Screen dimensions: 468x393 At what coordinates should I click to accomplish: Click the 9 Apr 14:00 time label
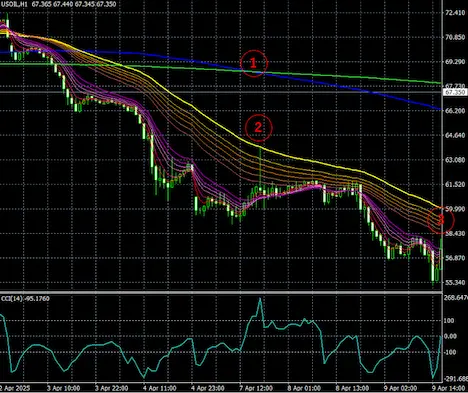point(448,388)
